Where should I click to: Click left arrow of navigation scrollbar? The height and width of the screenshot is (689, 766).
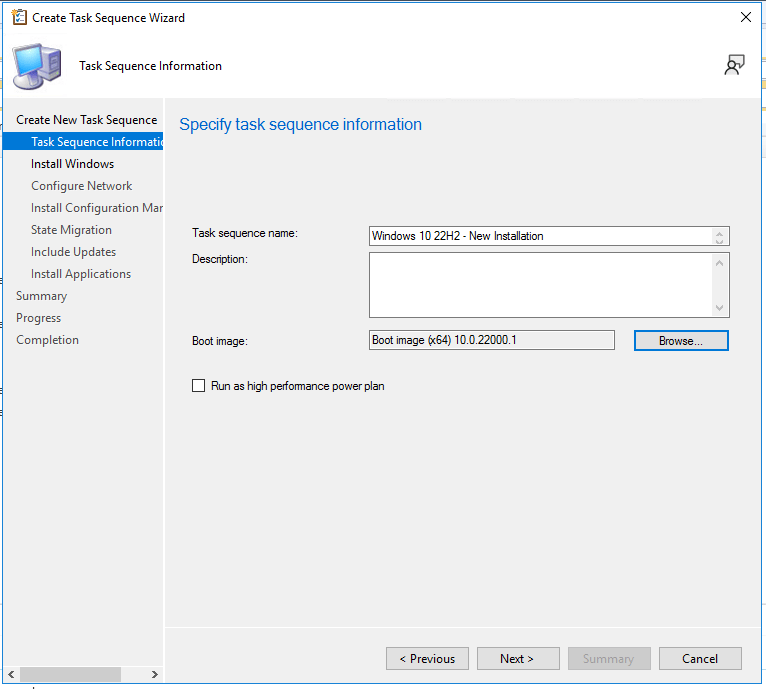tap(11, 674)
